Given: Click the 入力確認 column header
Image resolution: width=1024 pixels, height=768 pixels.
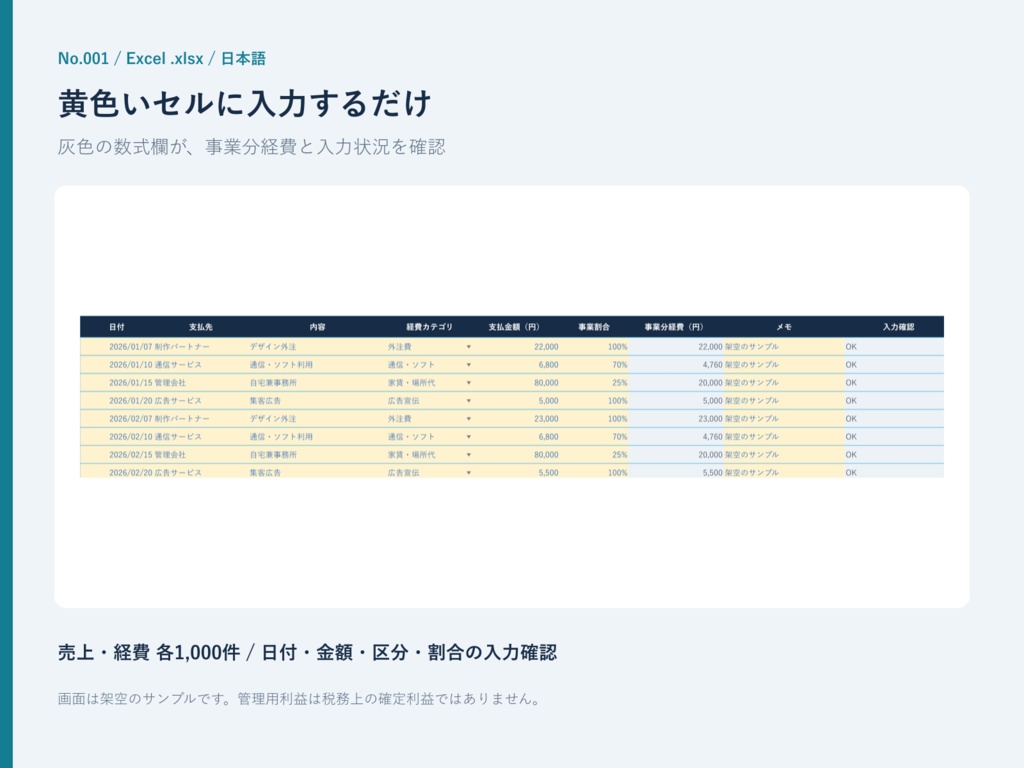Looking at the screenshot, I should (x=898, y=327).
